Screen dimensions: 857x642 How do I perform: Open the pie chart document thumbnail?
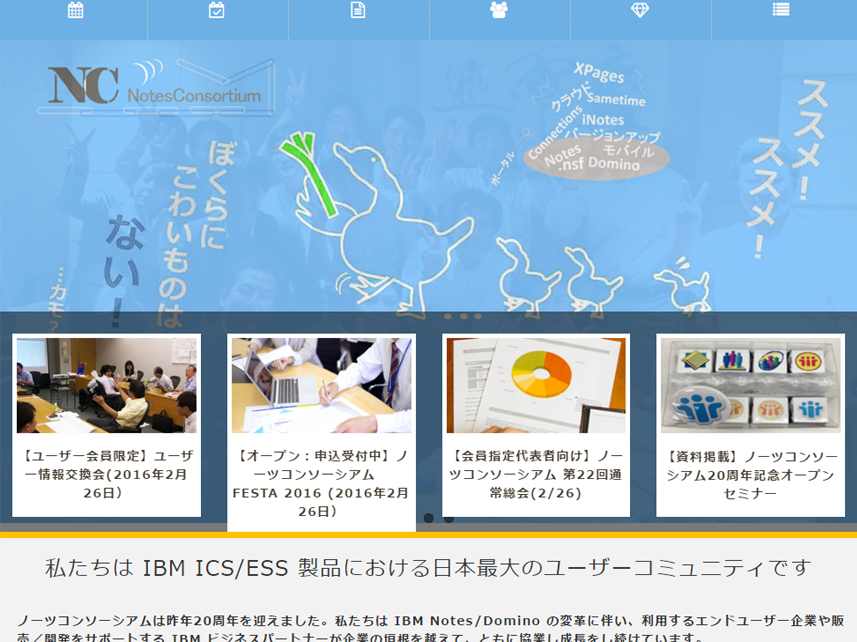[536, 385]
